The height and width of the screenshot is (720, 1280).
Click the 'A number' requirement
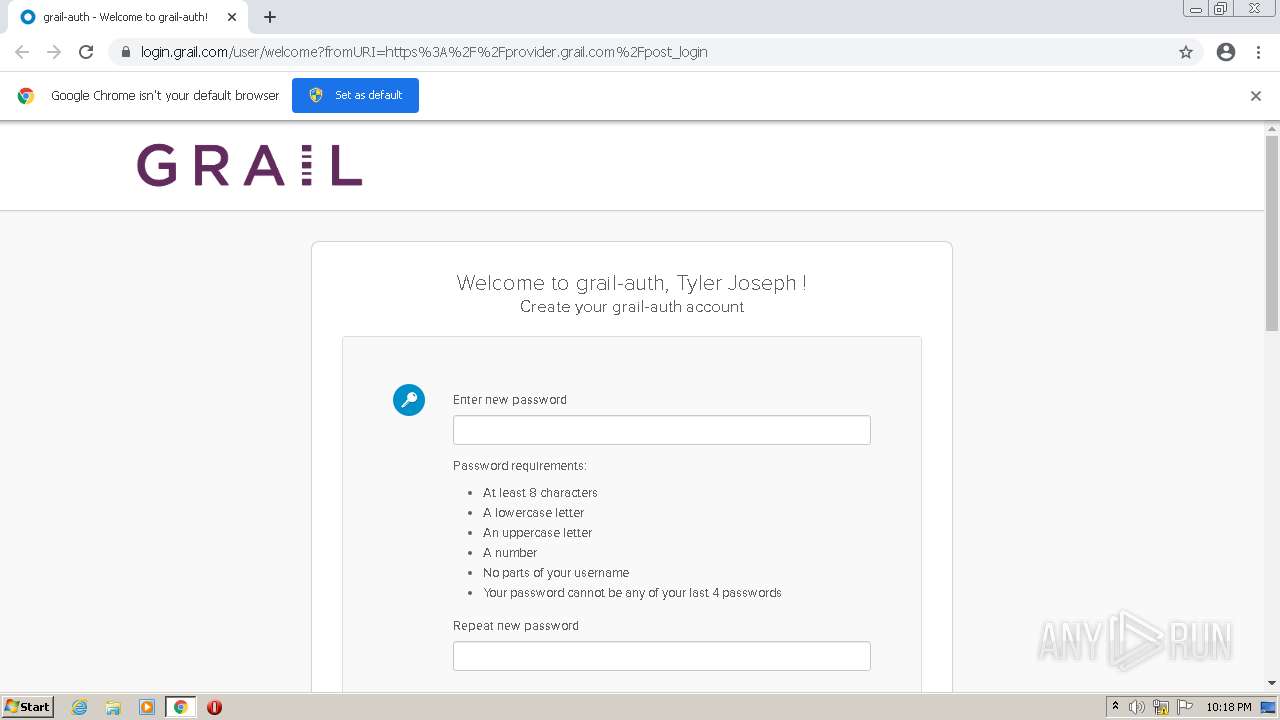[x=510, y=553]
